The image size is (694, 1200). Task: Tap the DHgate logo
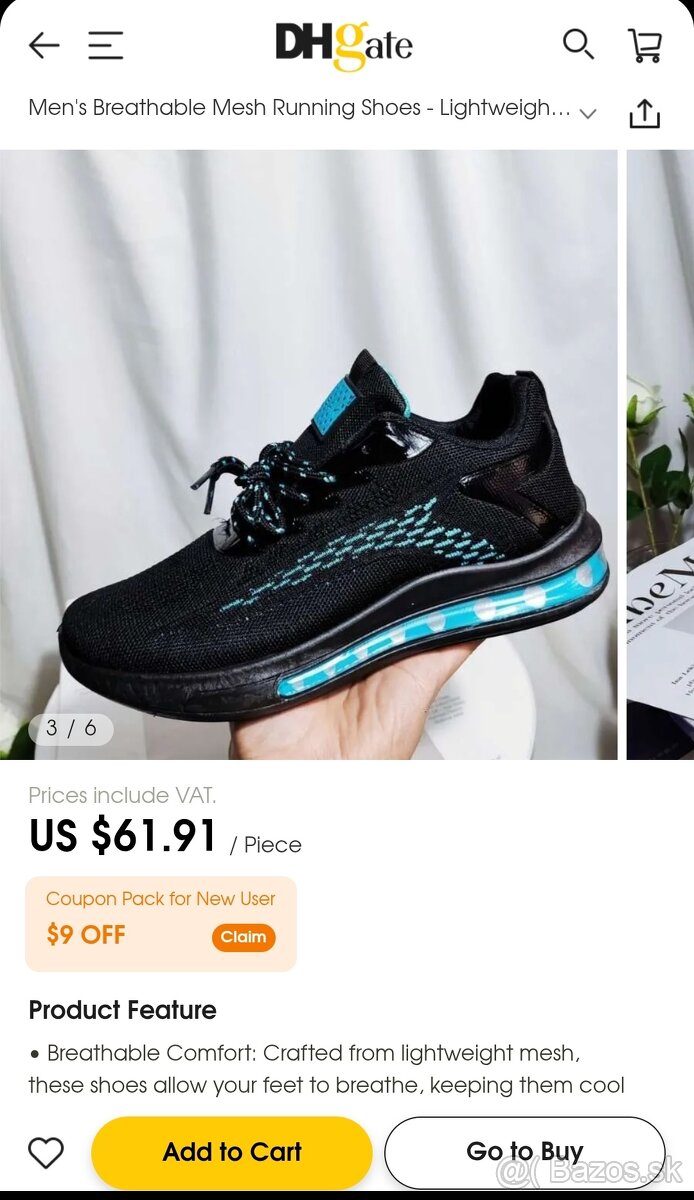click(x=344, y=45)
